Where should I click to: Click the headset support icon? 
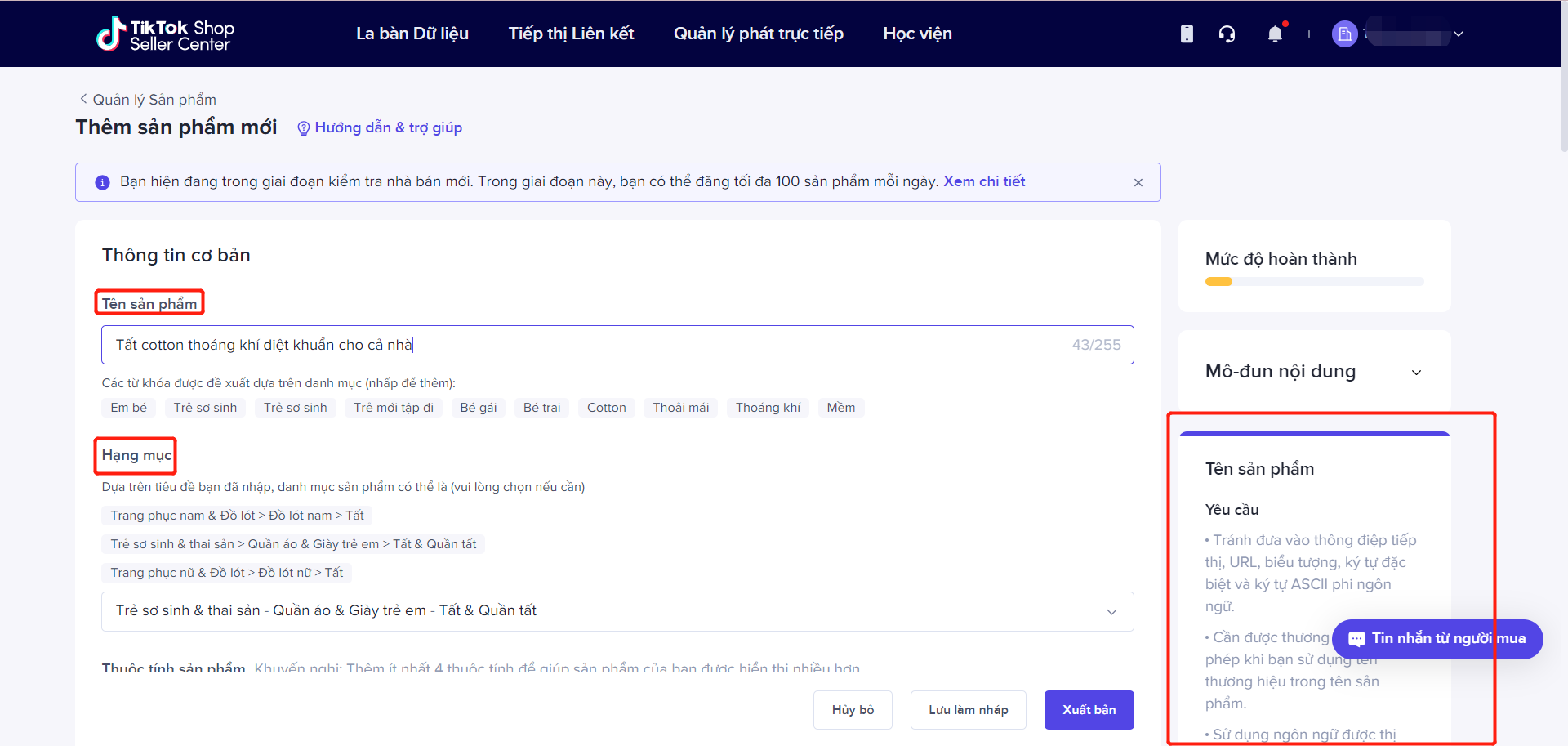(x=1227, y=34)
